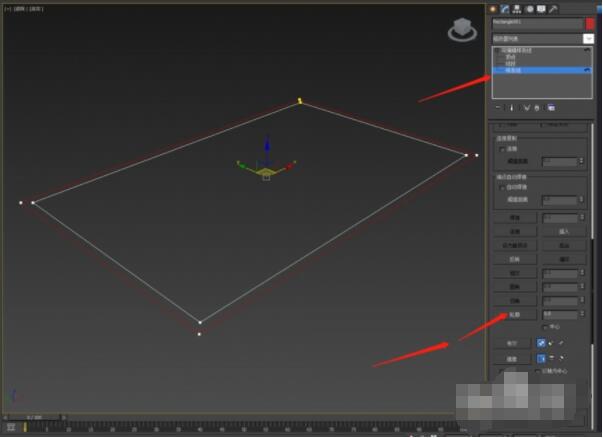Viewport: 603px width, 438px height.
Task: Enable the automatic welding checkbox
Action: pos(503,187)
